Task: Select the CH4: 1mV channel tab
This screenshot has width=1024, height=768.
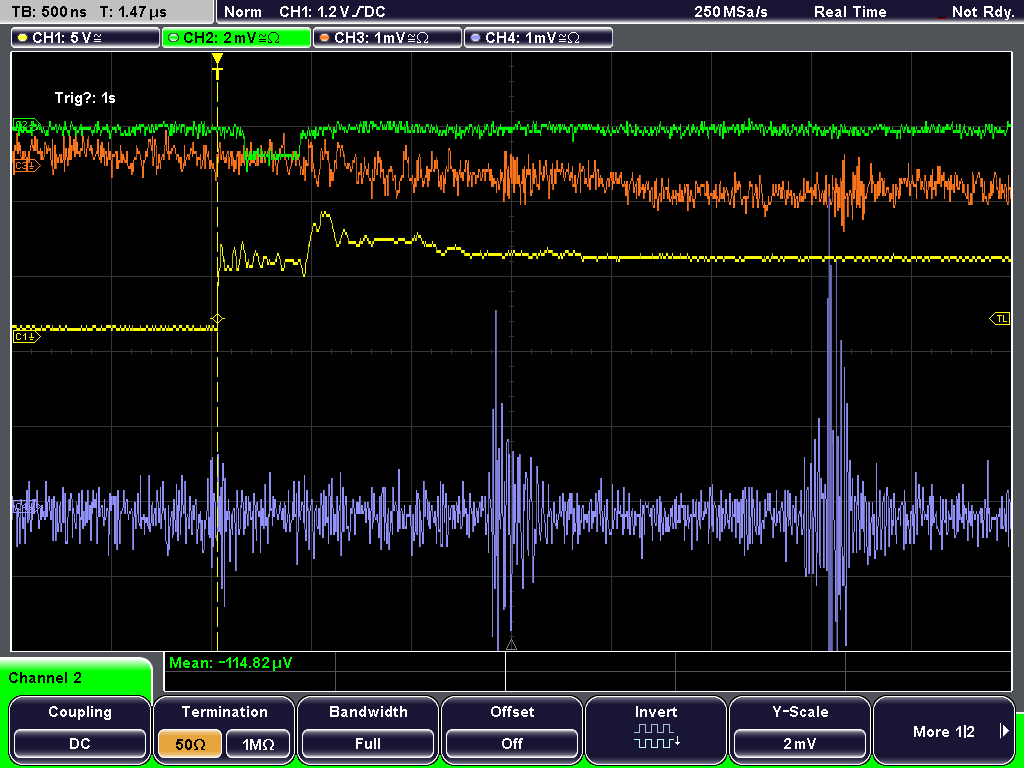Action: point(538,38)
